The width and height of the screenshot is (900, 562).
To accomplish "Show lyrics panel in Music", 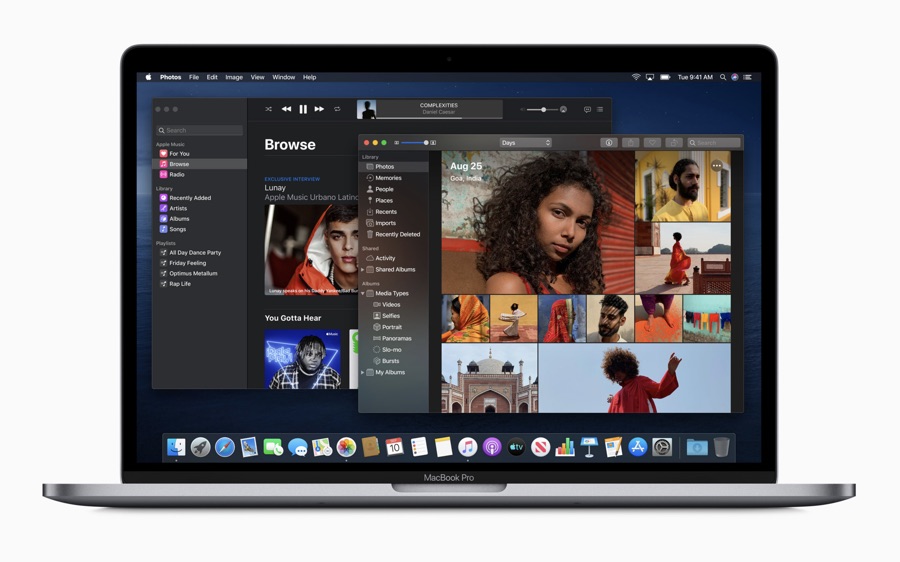I will click(x=587, y=109).
